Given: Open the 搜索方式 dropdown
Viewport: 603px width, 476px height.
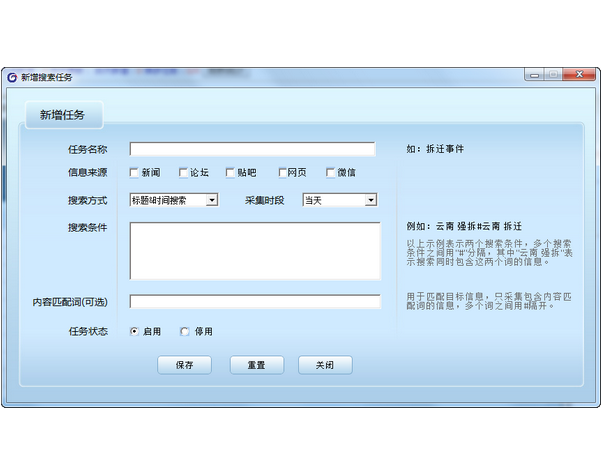Looking at the screenshot, I should tap(174, 200).
